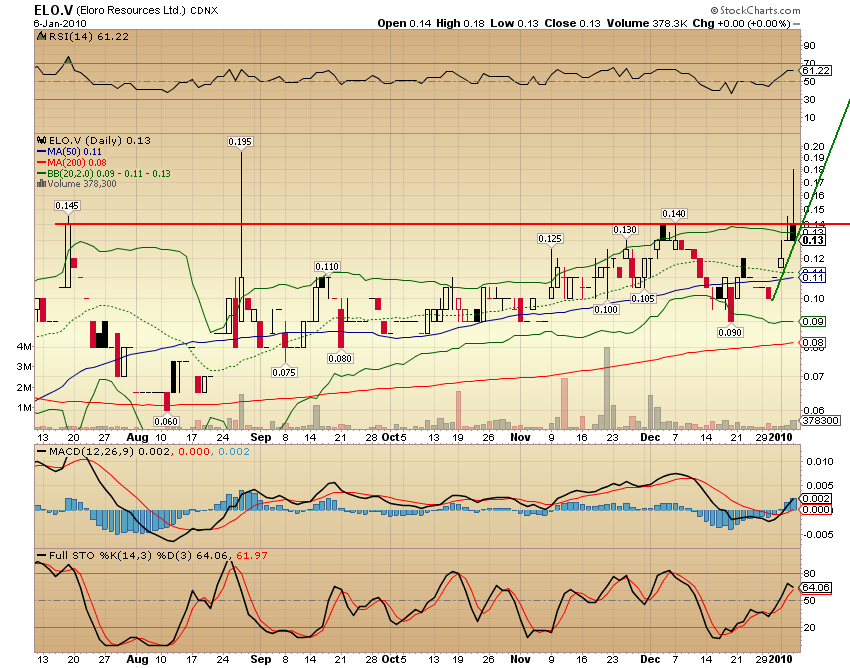Click the green 0.09 lower band axis tag
Viewport: 850px width, 668px height.
813,322
